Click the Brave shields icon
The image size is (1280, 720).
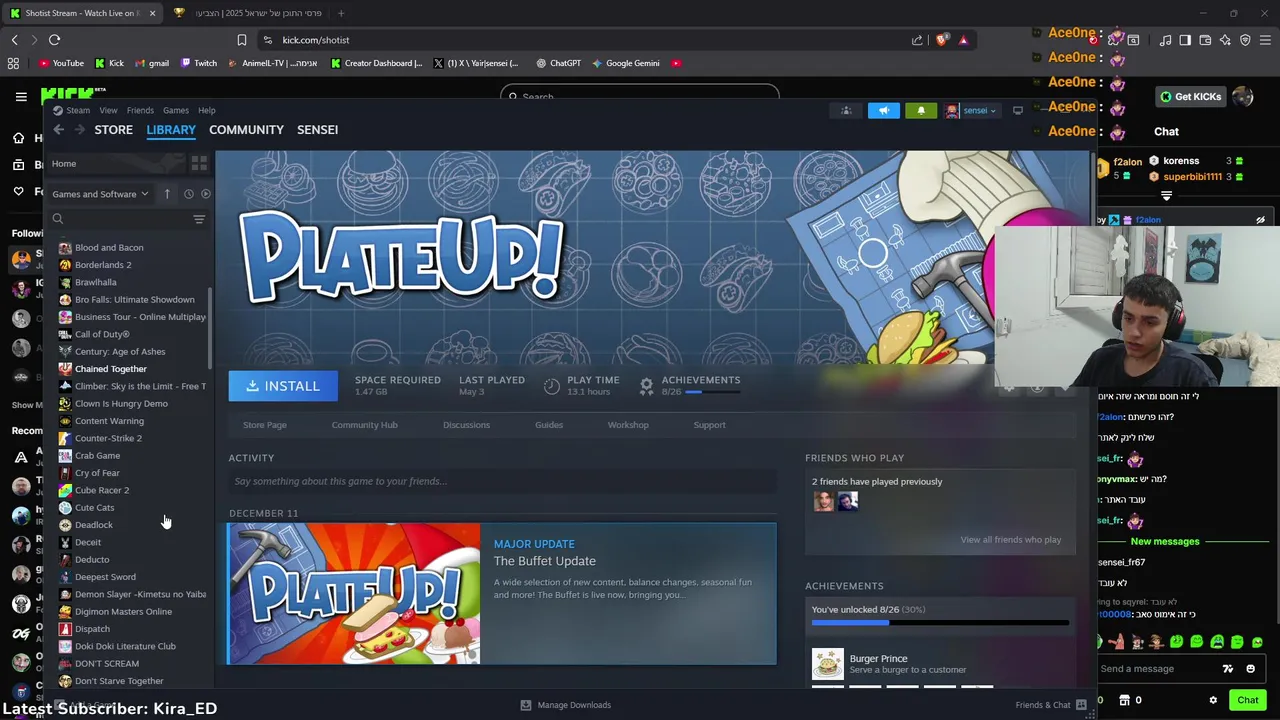click(942, 40)
